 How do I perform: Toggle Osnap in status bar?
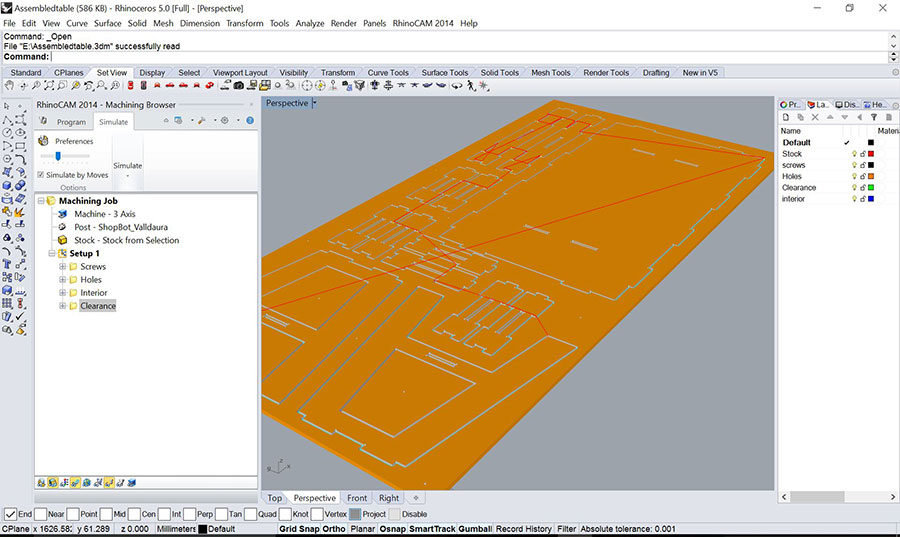coord(392,529)
